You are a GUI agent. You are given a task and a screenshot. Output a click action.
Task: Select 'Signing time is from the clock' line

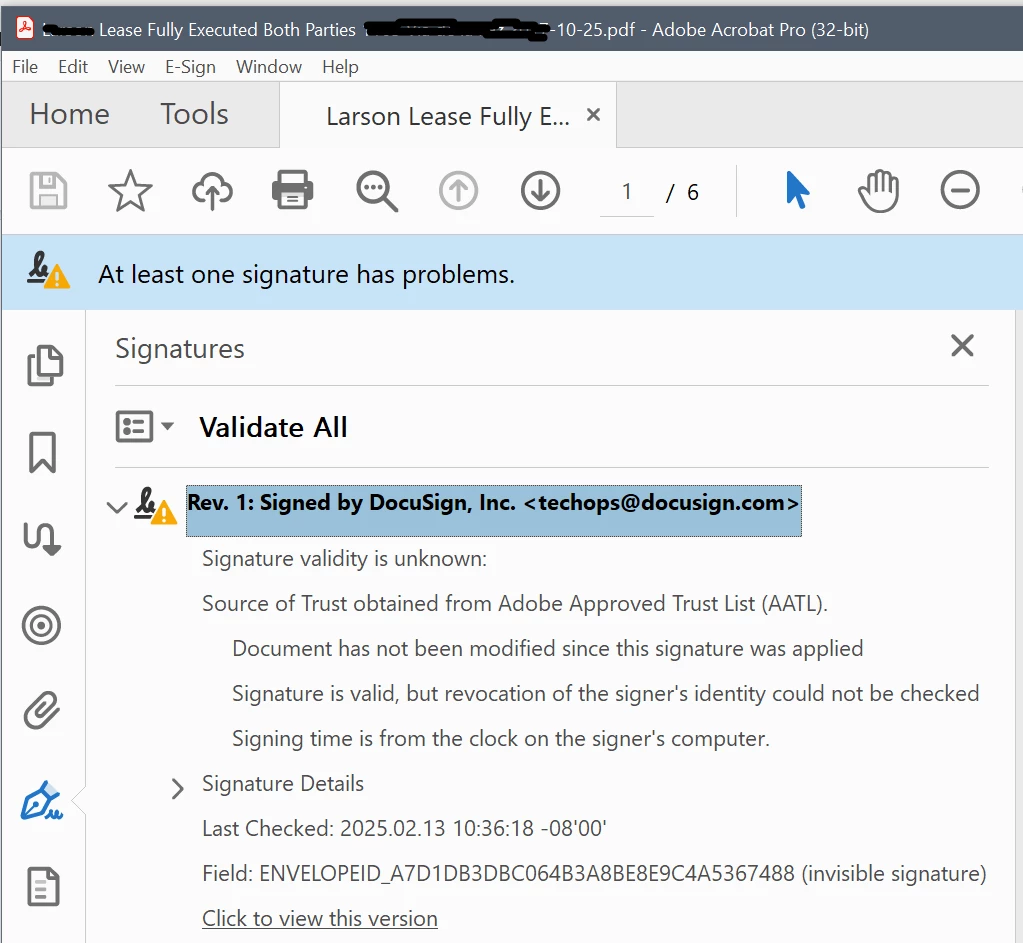[x=501, y=738]
